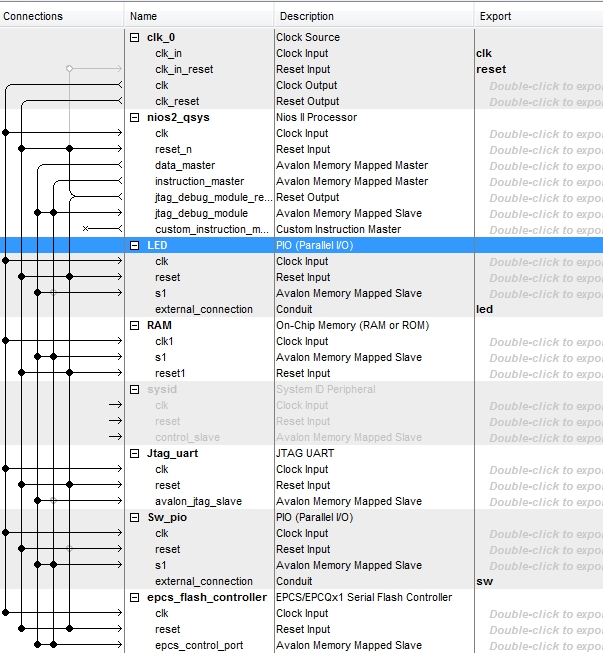Click the sw export name
The height and width of the screenshot is (654, 603).
pyautogui.click(x=485, y=581)
